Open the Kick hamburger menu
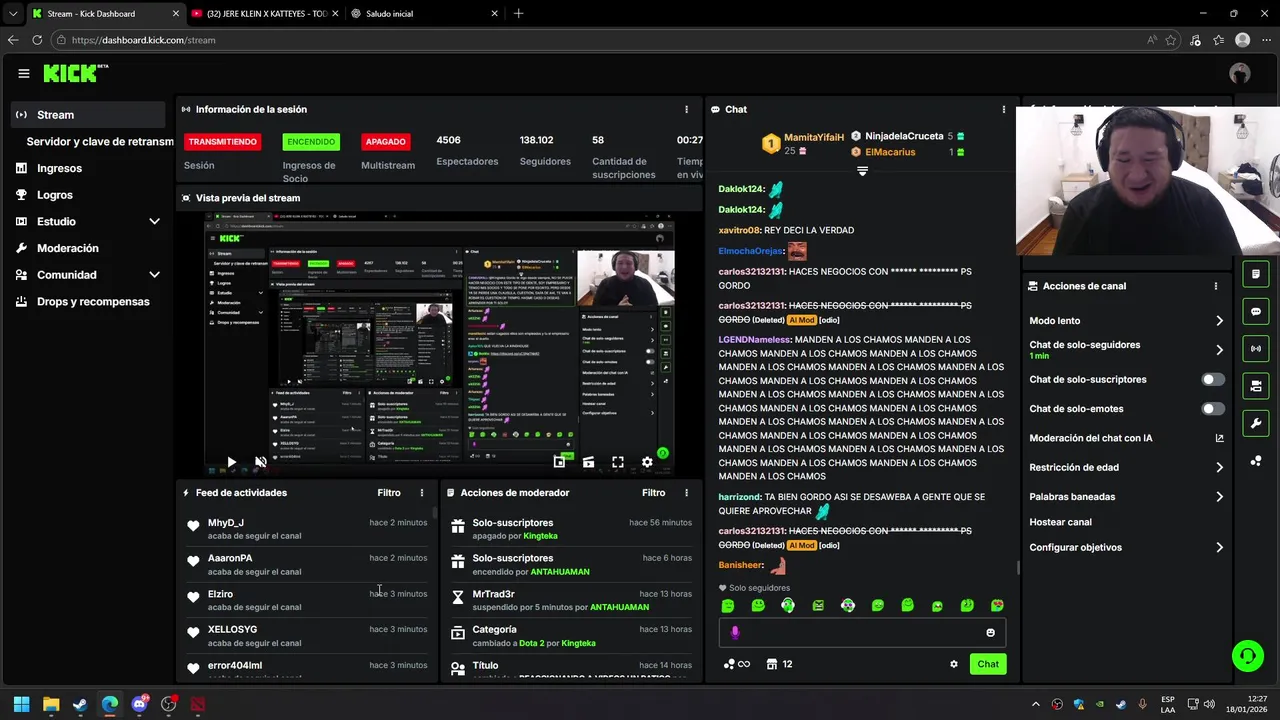 24,73
